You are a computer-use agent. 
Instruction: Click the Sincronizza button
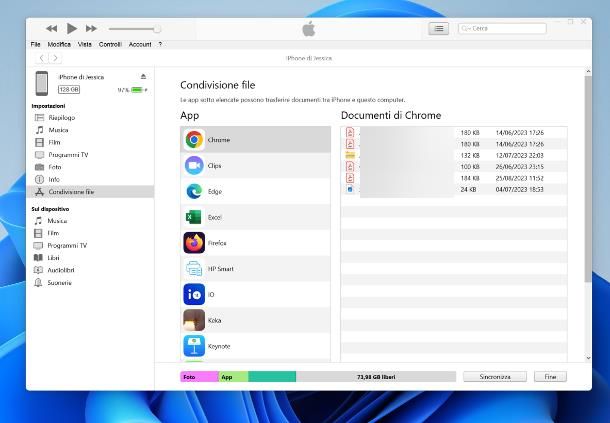tap(495, 377)
